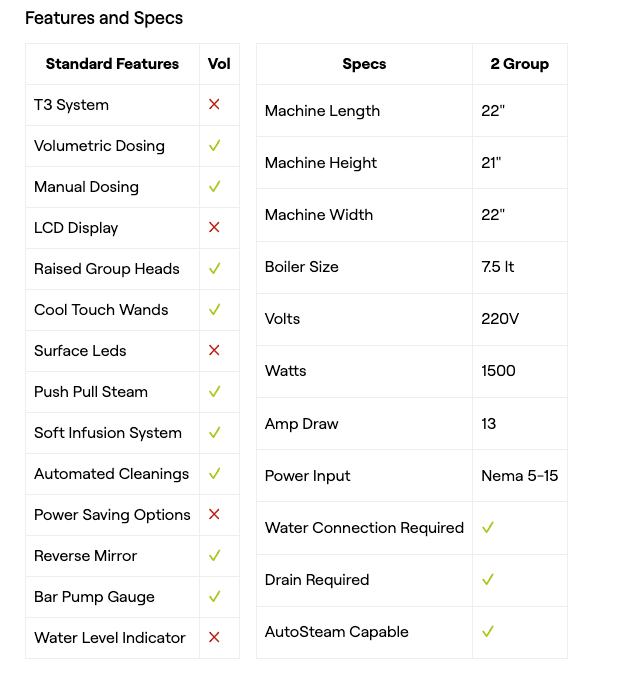Click the red X beside Surface Leds

coord(214,350)
